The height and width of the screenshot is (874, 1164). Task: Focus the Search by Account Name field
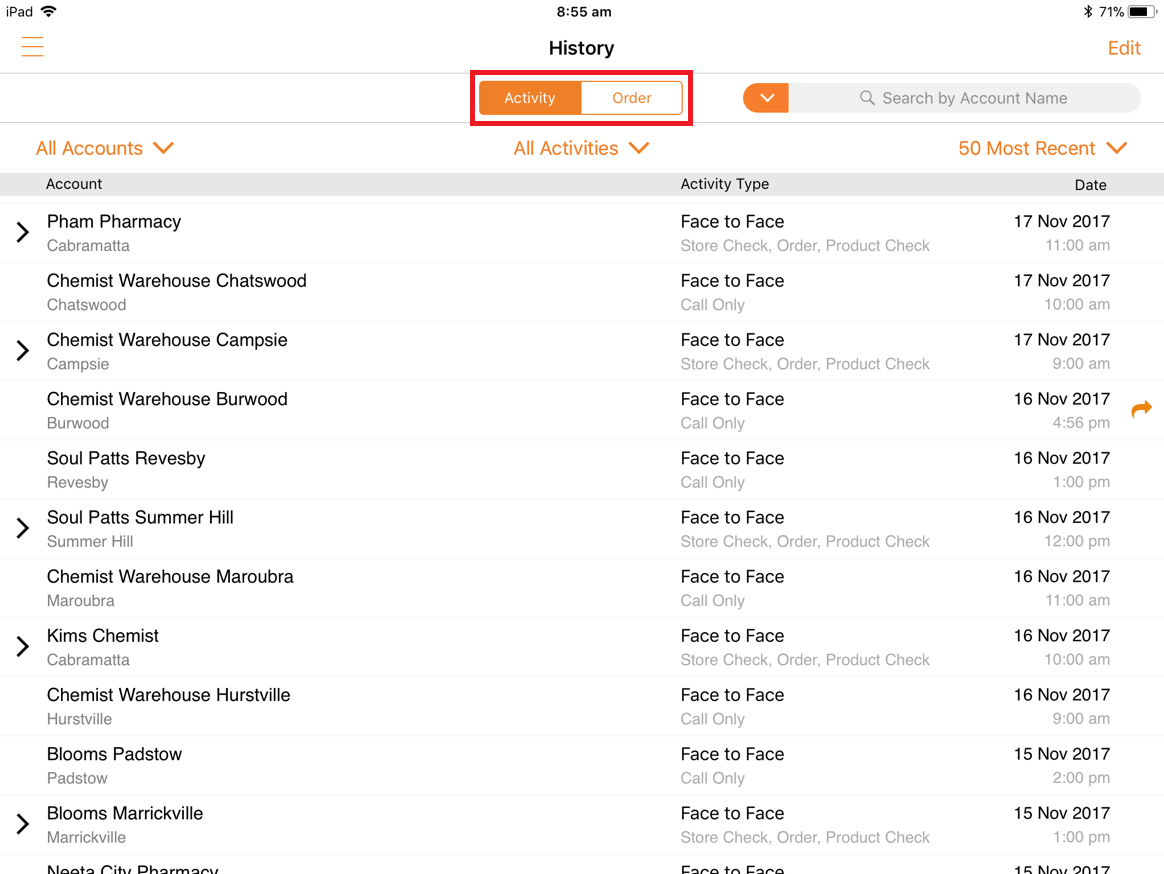(964, 98)
